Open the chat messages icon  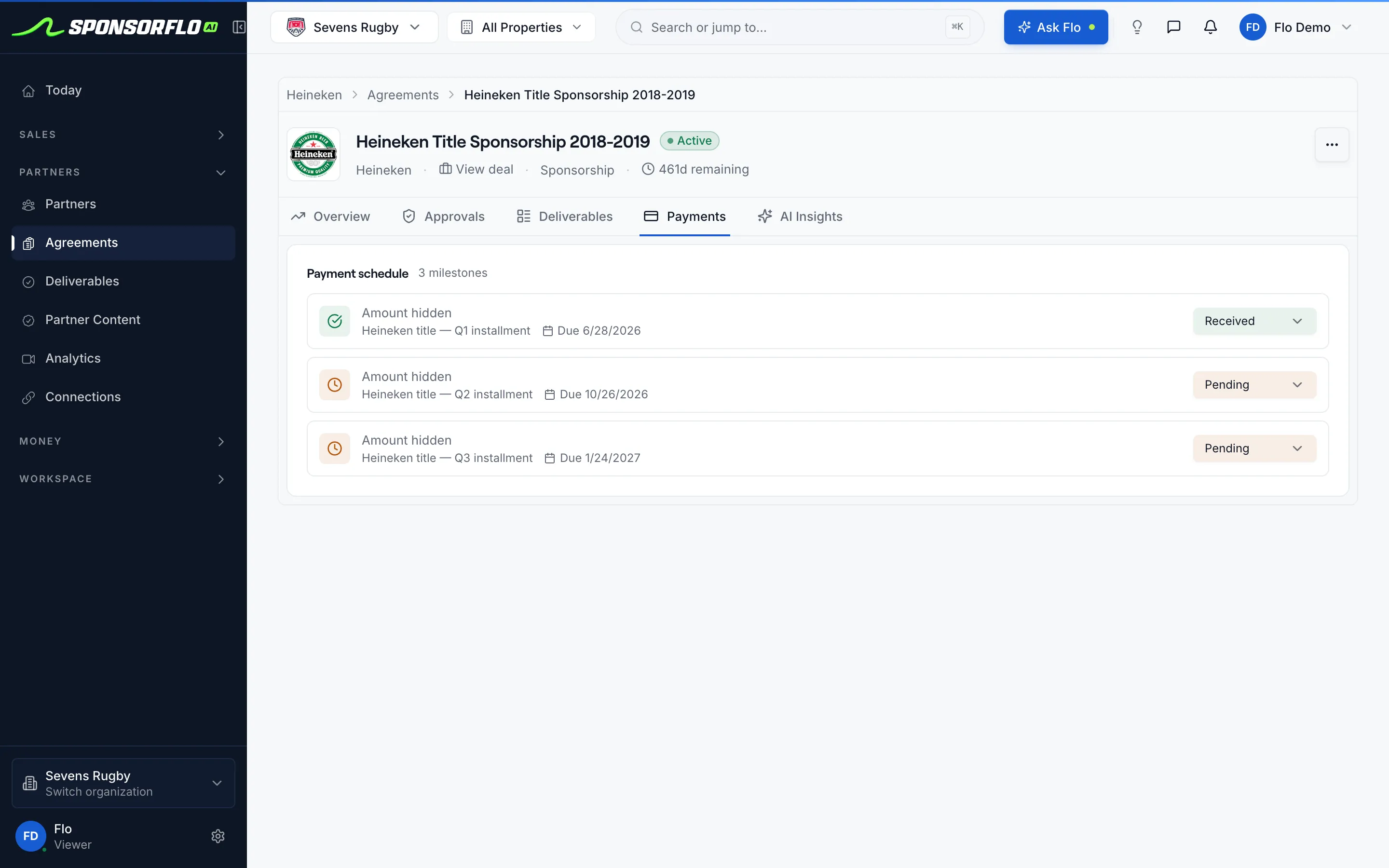tap(1174, 27)
